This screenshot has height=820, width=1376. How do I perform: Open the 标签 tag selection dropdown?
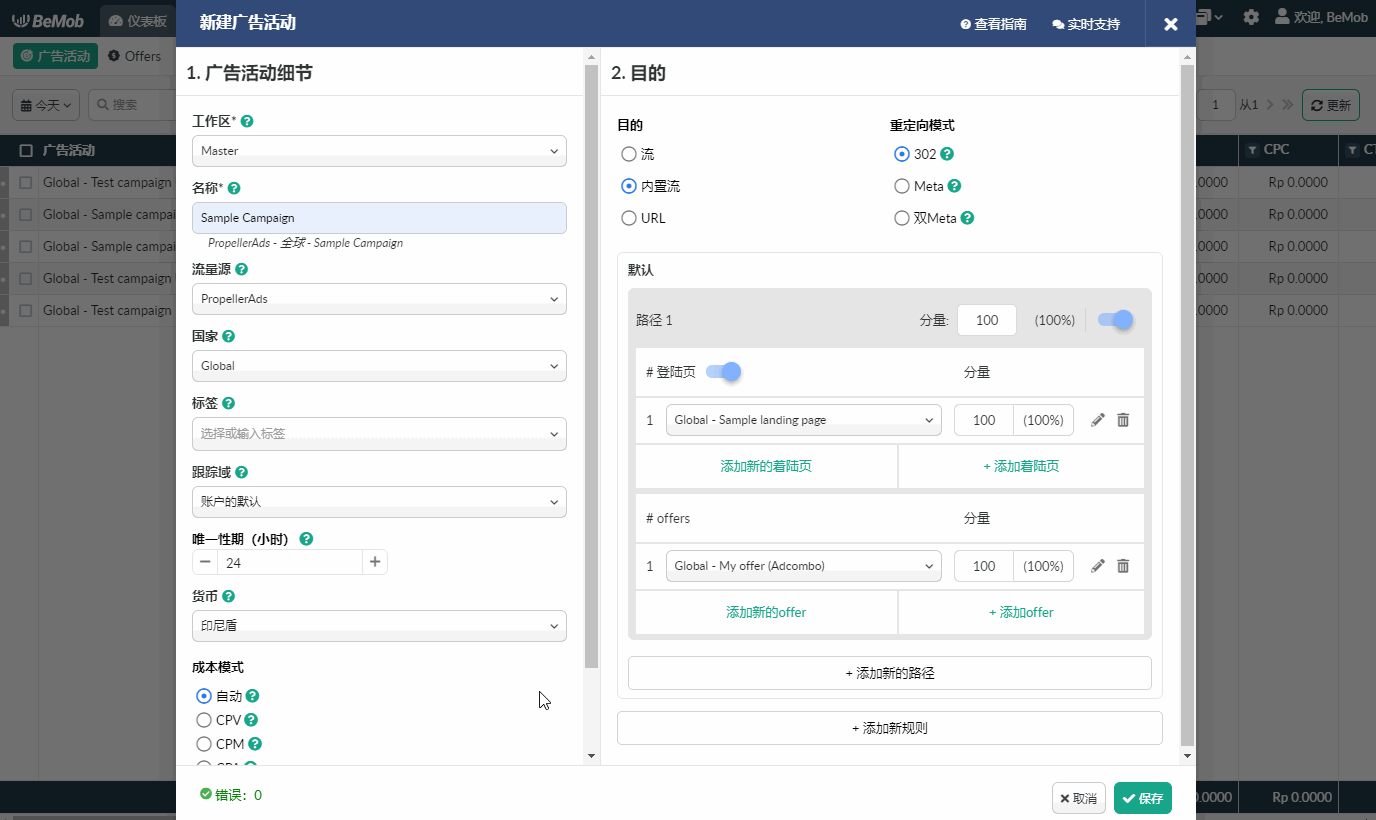click(x=379, y=434)
